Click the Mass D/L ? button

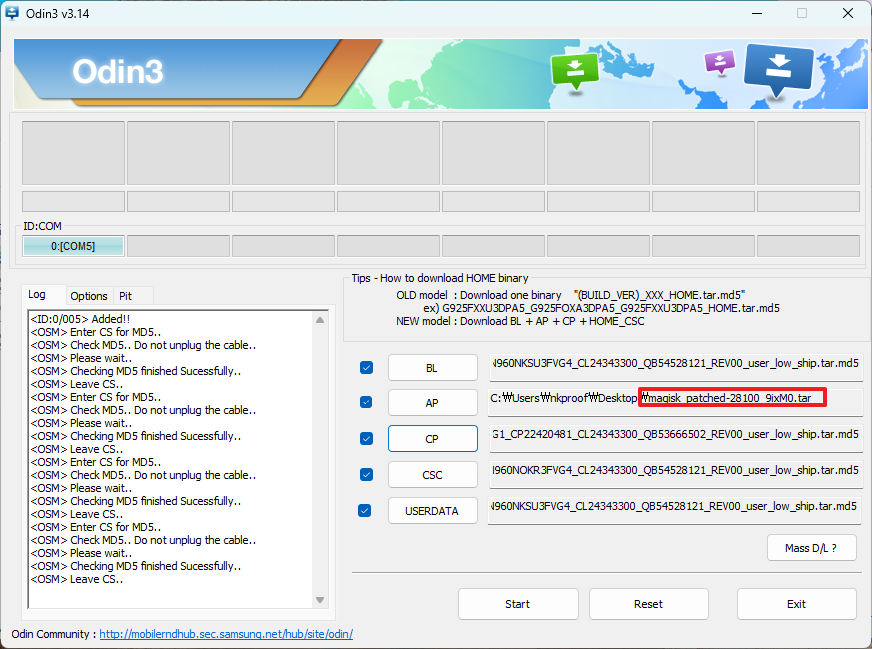tap(811, 548)
